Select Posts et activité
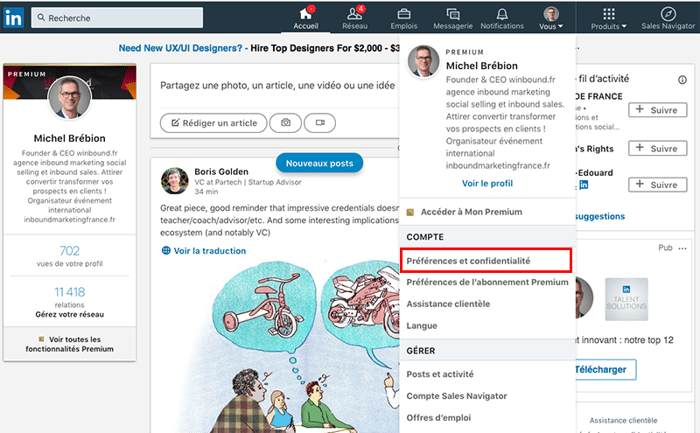This screenshot has width=700, height=433. coord(440,374)
